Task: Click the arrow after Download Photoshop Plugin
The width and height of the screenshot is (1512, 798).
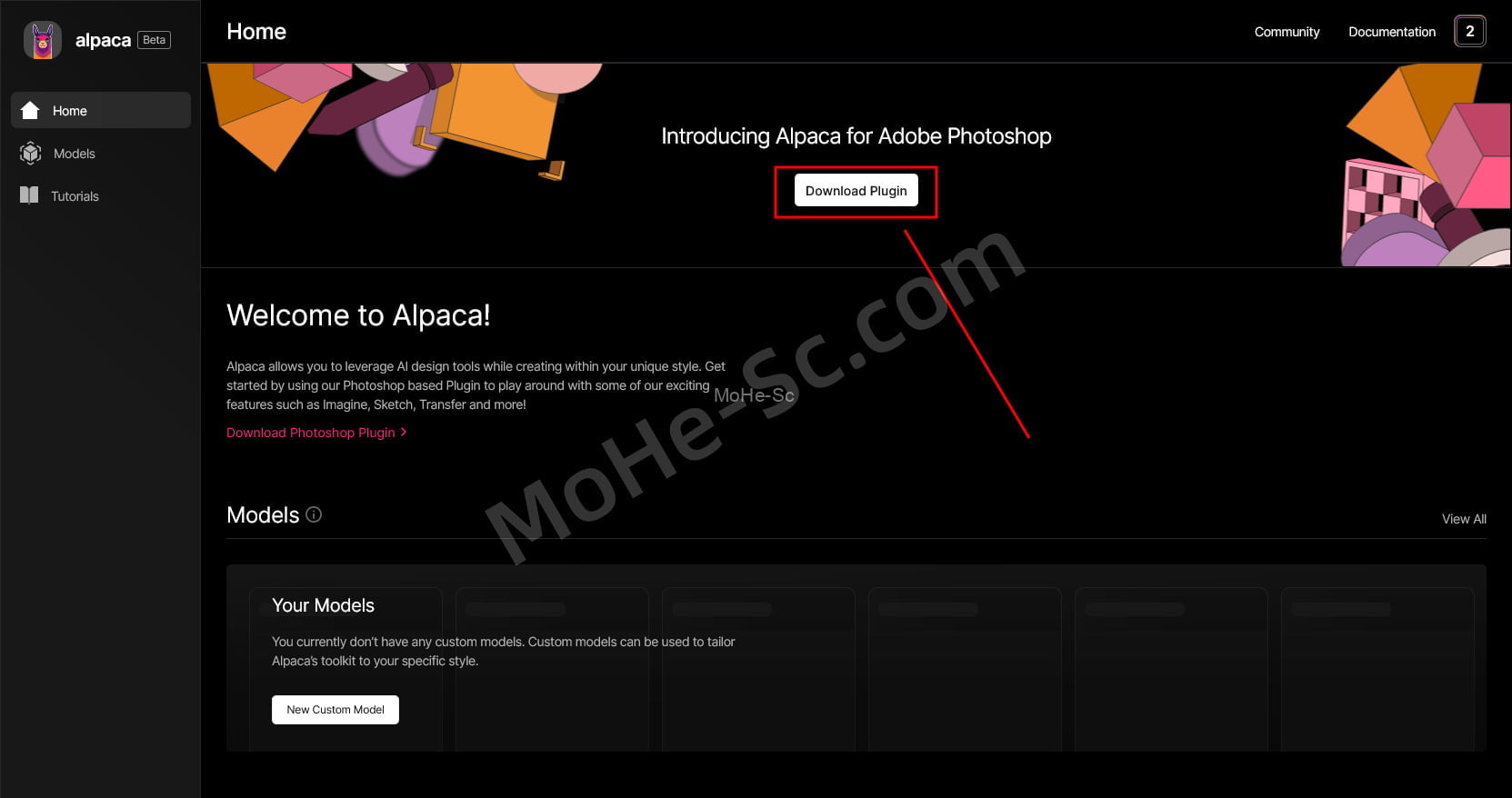Action: coord(404,432)
